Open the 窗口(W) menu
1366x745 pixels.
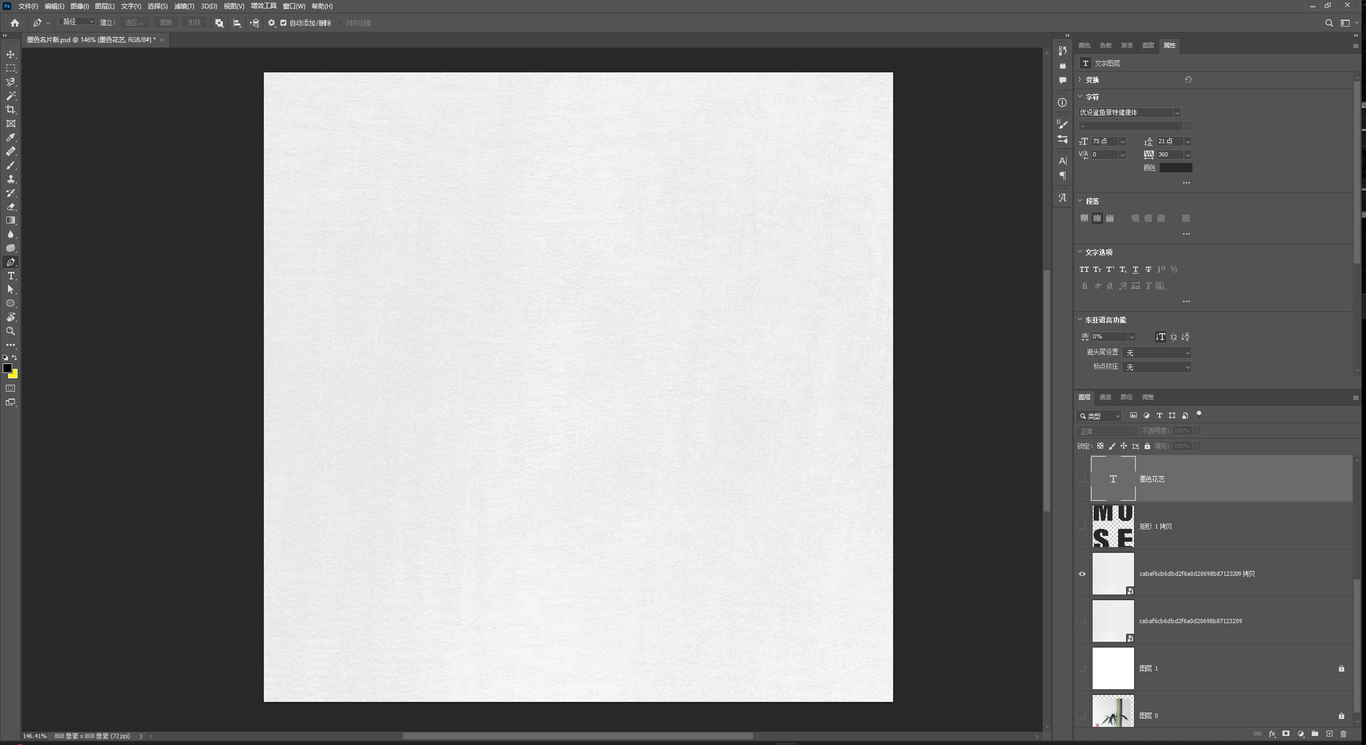pos(294,6)
